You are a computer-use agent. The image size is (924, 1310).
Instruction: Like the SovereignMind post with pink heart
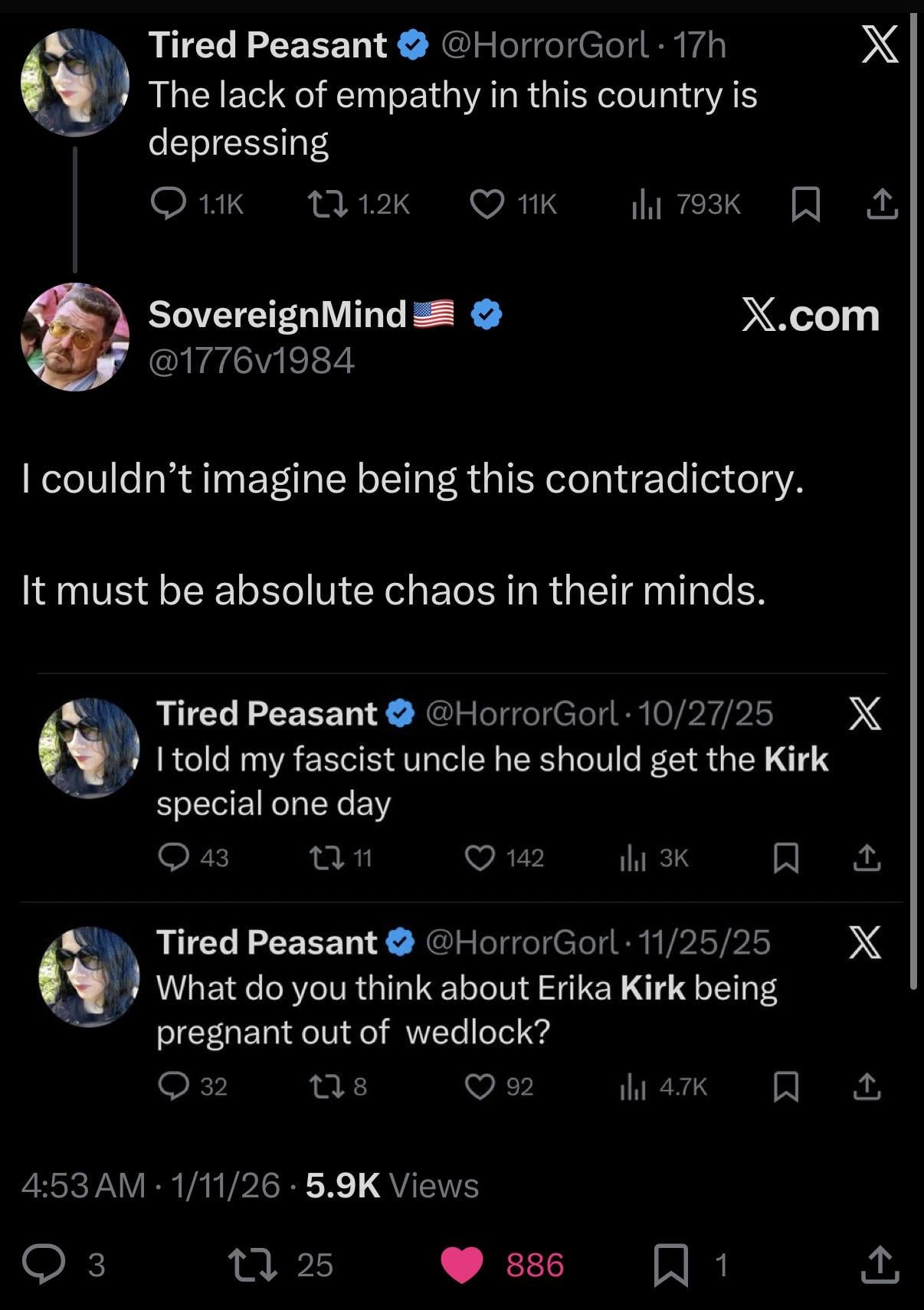(x=462, y=1265)
